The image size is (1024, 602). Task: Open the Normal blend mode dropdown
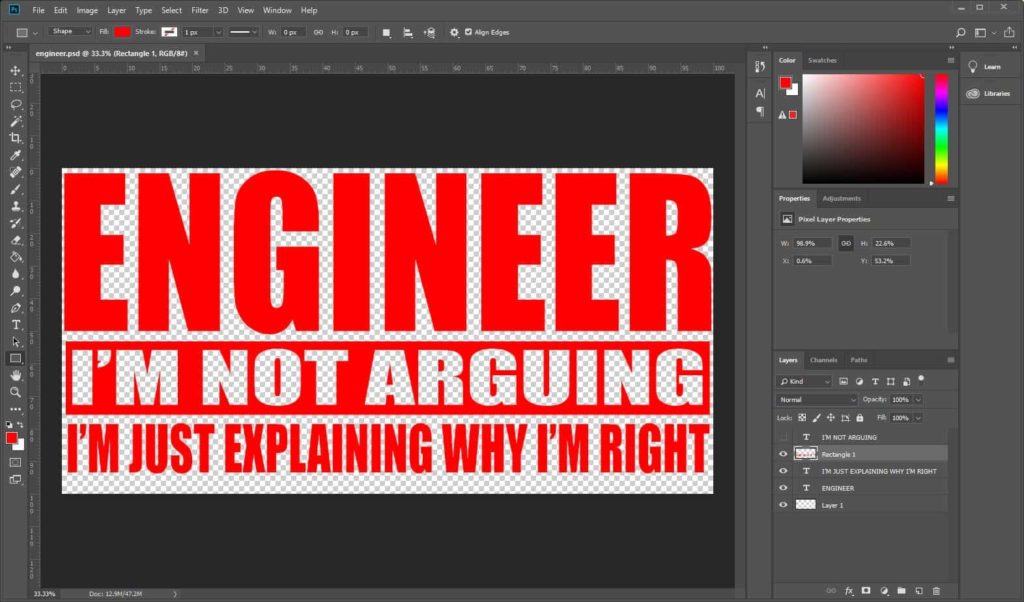click(x=816, y=400)
